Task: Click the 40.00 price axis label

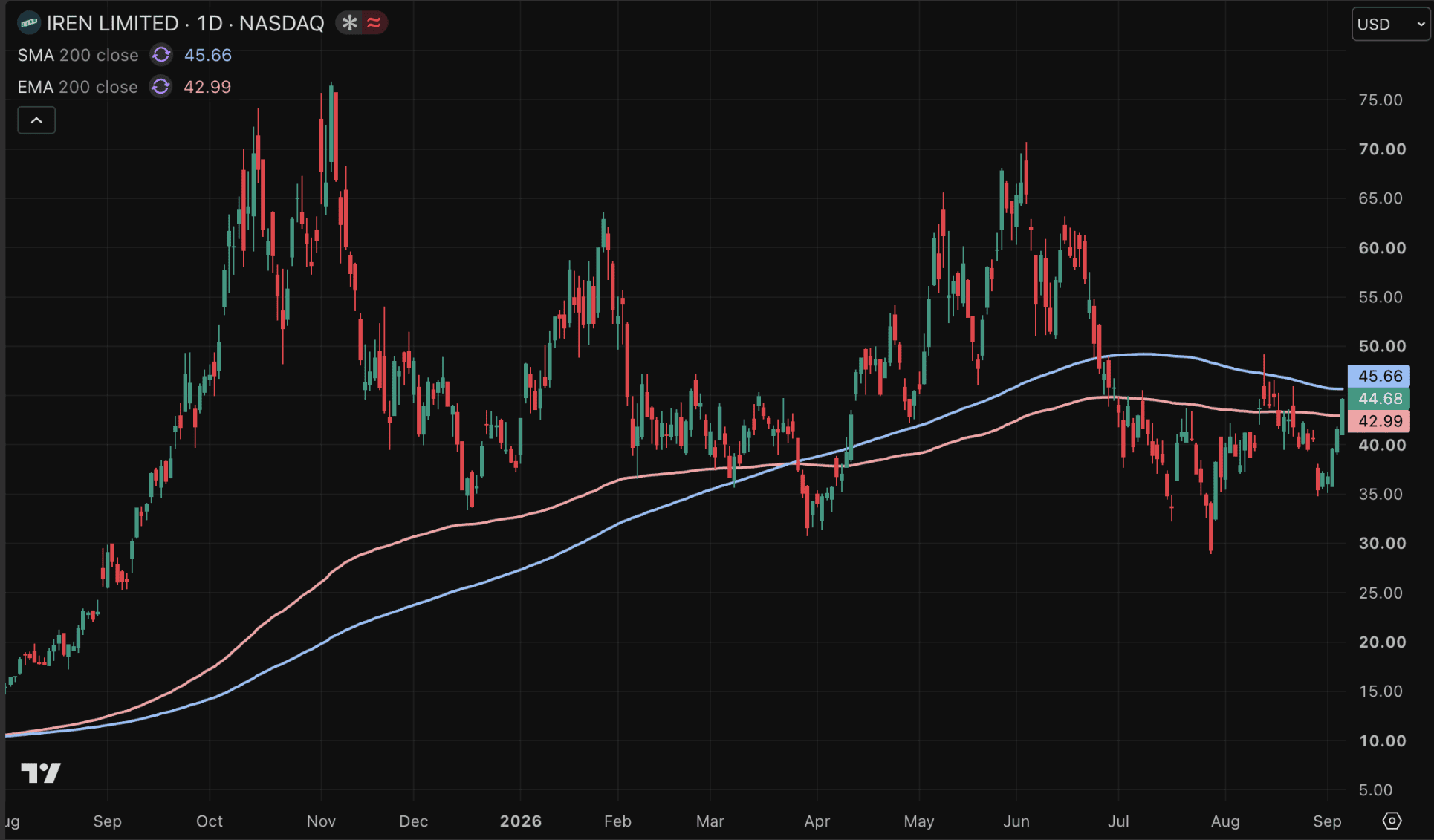Action: 1382,445
